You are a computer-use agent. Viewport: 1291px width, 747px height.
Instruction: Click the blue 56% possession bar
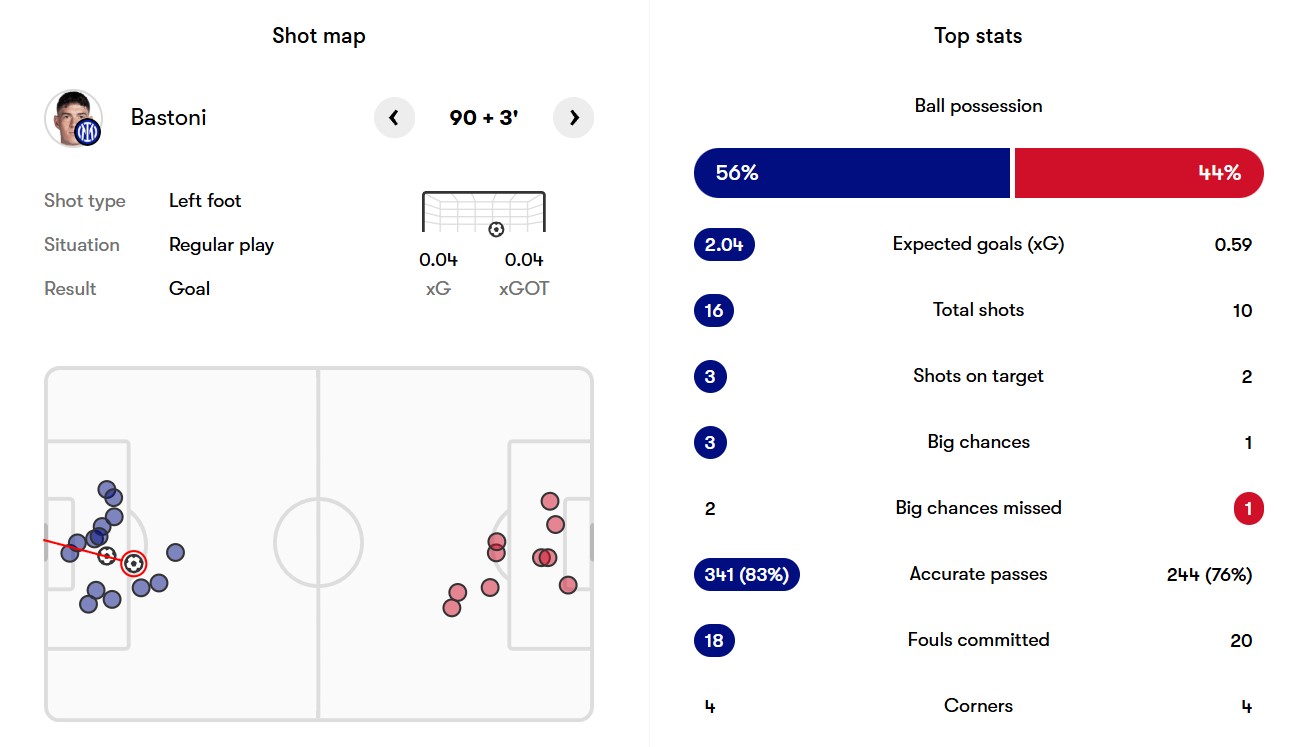click(x=852, y=173)
